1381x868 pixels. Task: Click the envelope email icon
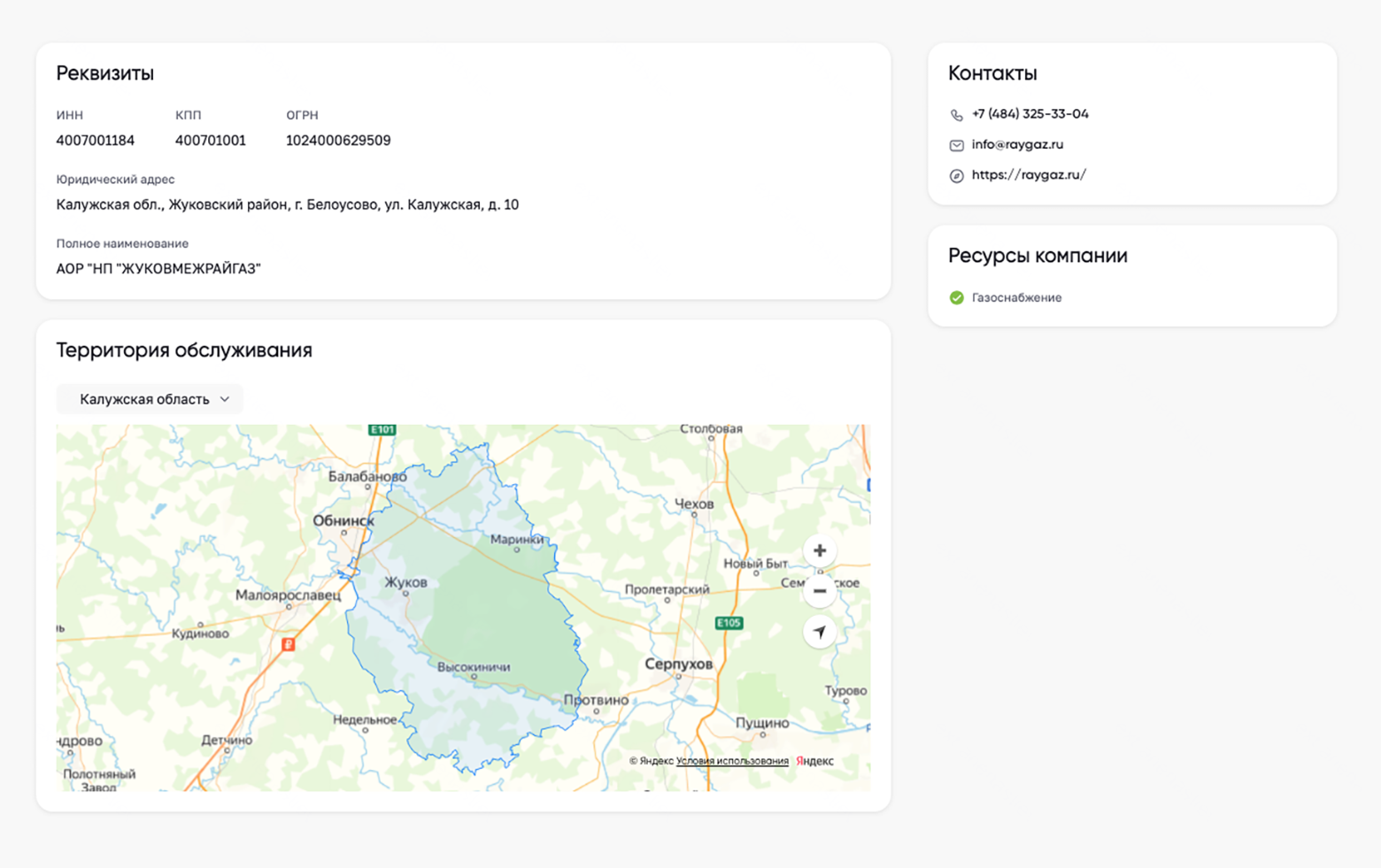pyautogui.click(x=956, y=145)
